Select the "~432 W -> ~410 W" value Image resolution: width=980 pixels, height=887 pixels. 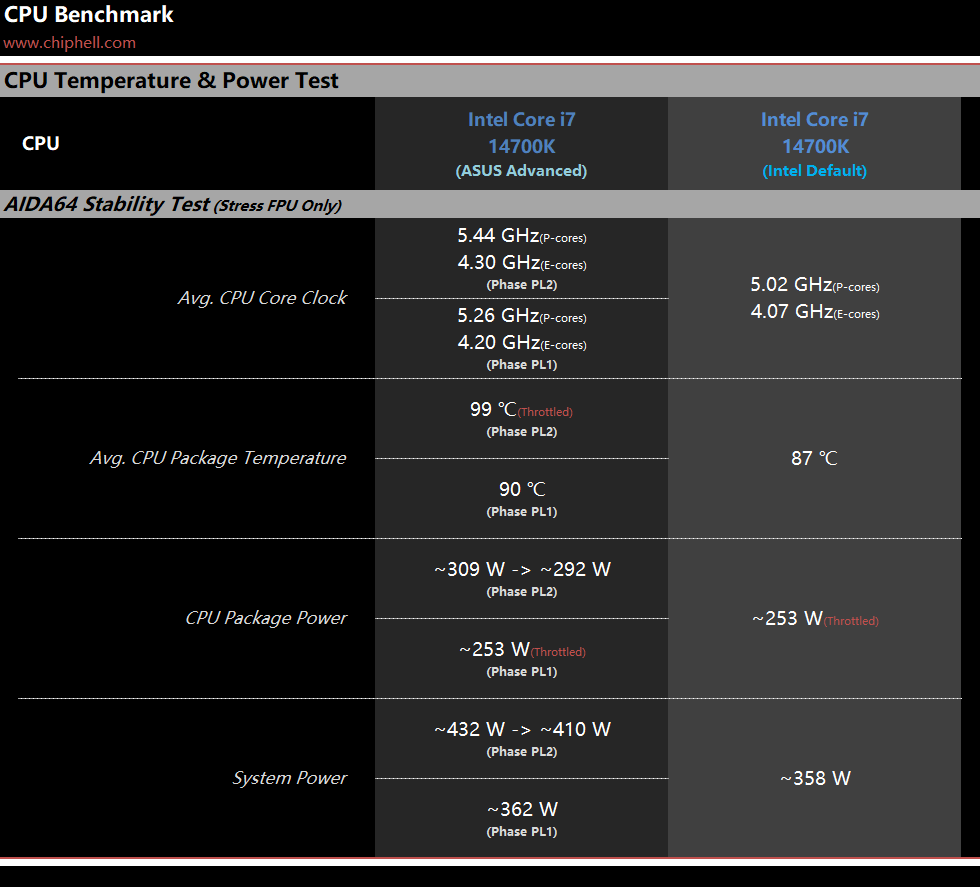point(522,729)
